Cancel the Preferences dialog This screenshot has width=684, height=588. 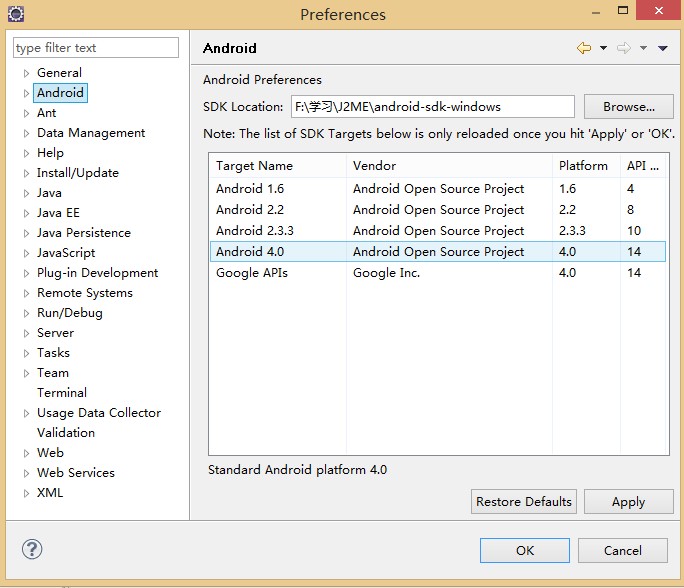click(622, 550)
